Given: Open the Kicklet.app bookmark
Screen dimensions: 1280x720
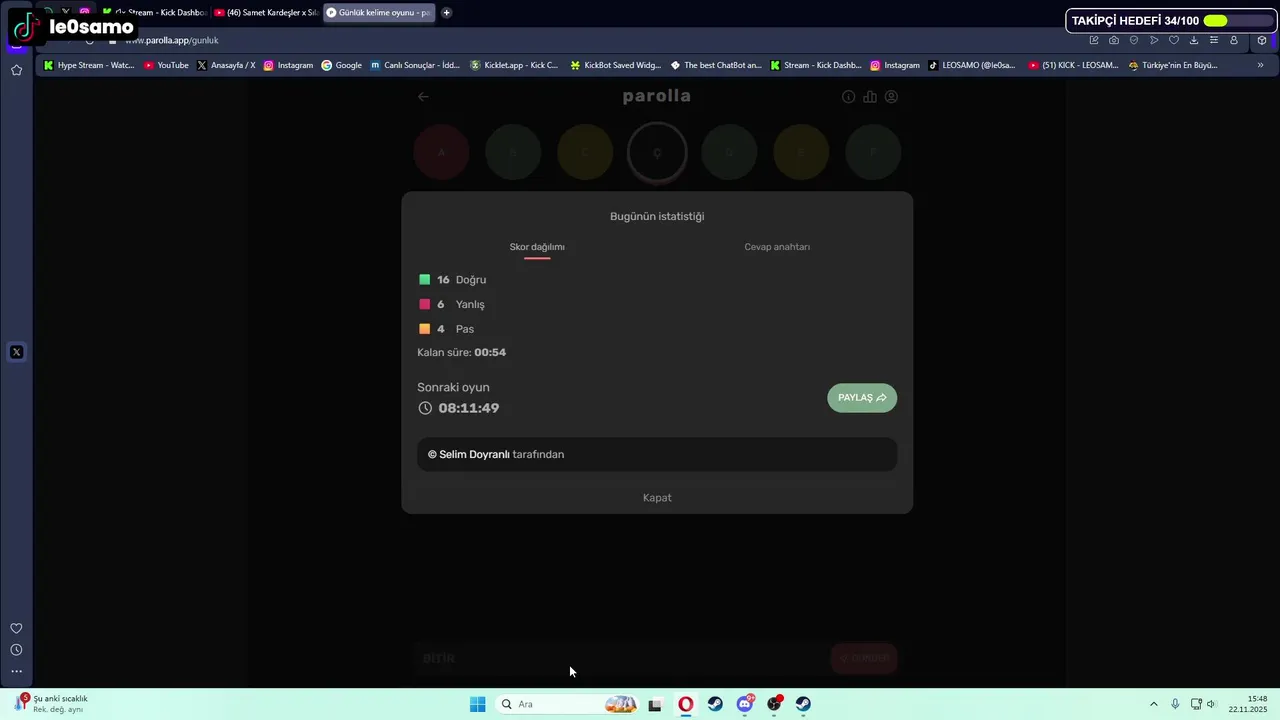Looking at the screenshot, I should 514,65.
